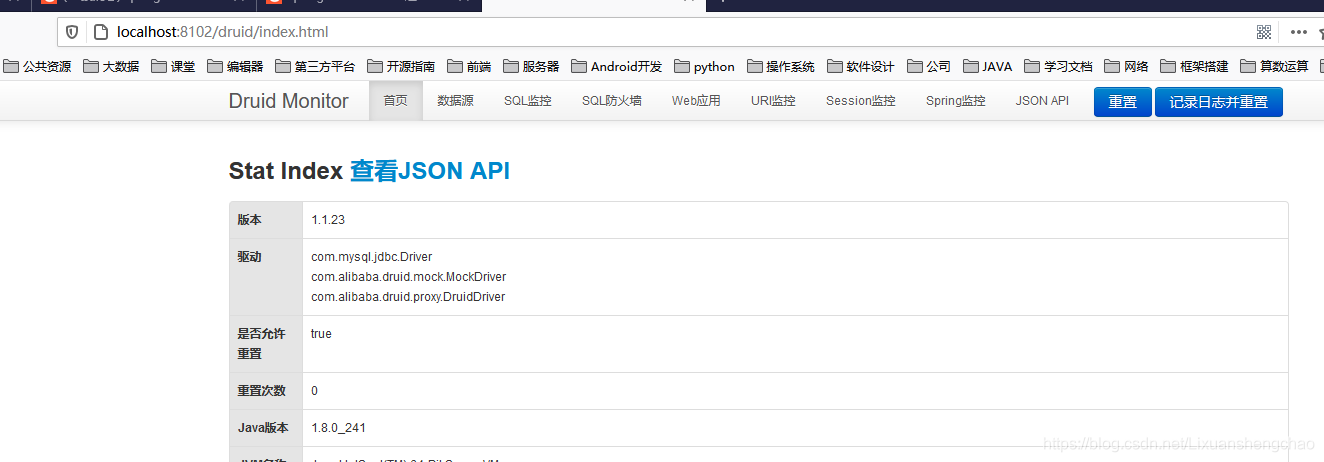
Task: Open the 编辑器 bookmark folder
Action: [235, 67]
